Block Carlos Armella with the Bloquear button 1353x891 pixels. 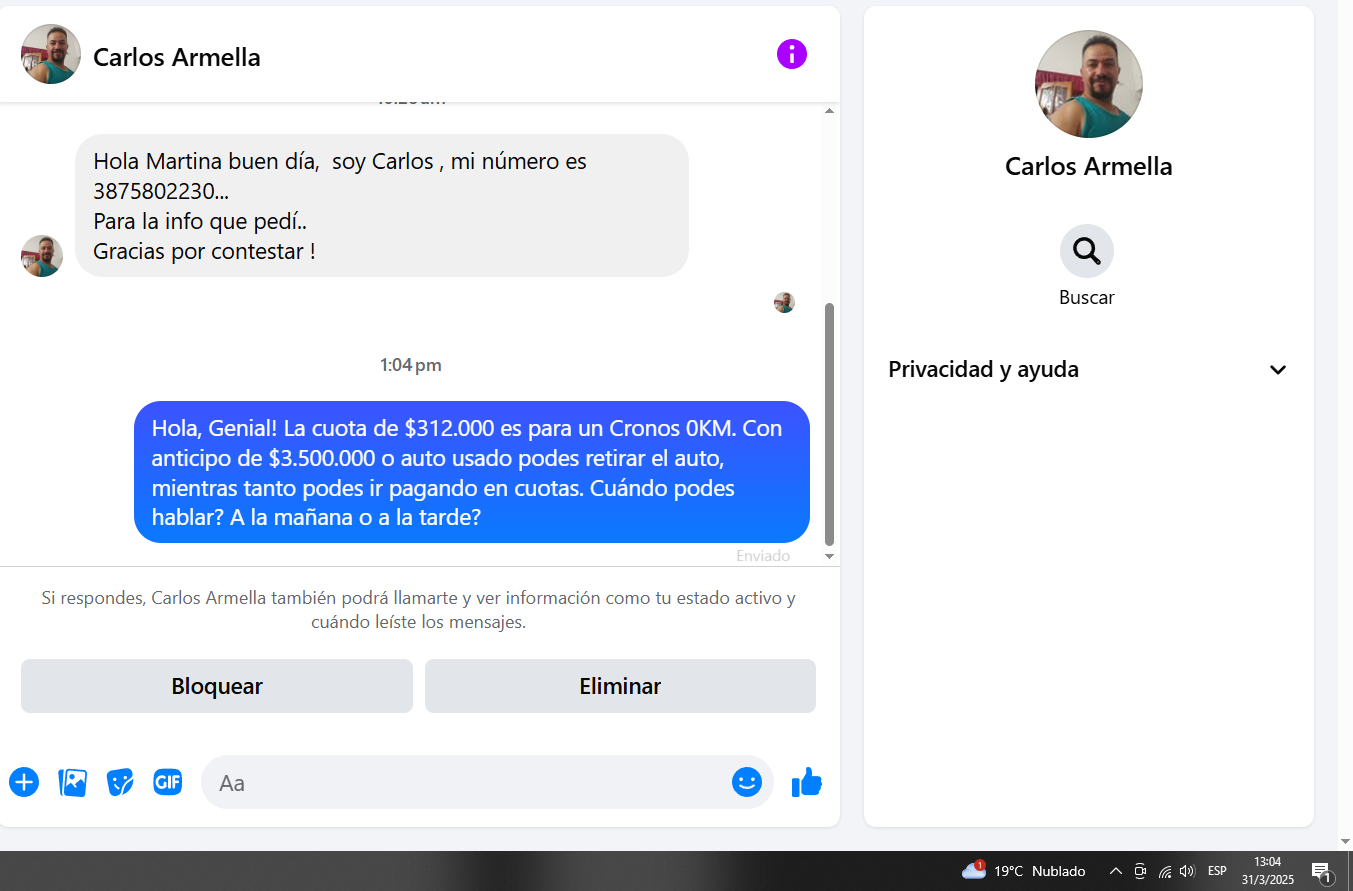(217, 686)
